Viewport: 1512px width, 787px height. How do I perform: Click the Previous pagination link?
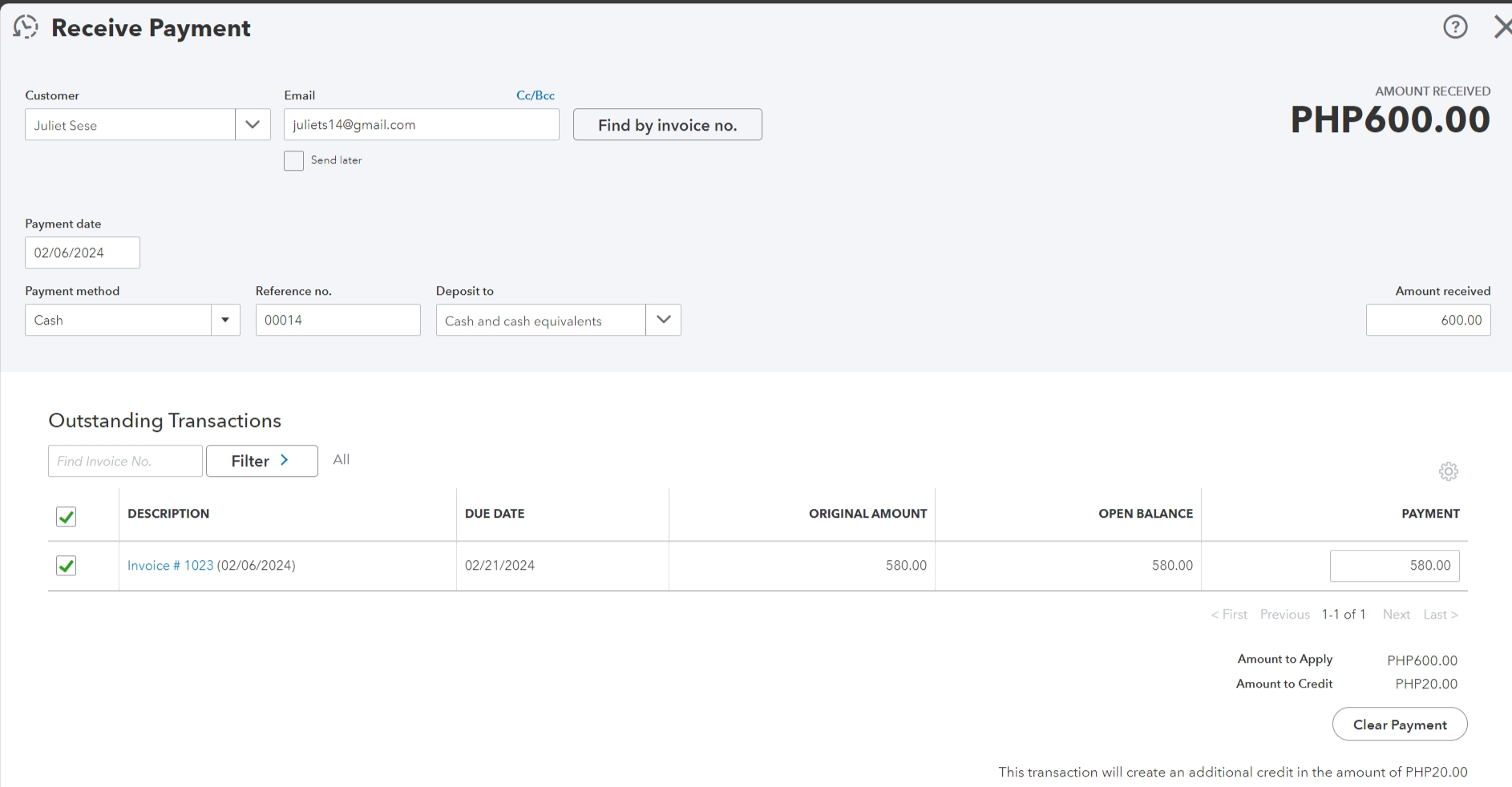point(1285,615)
